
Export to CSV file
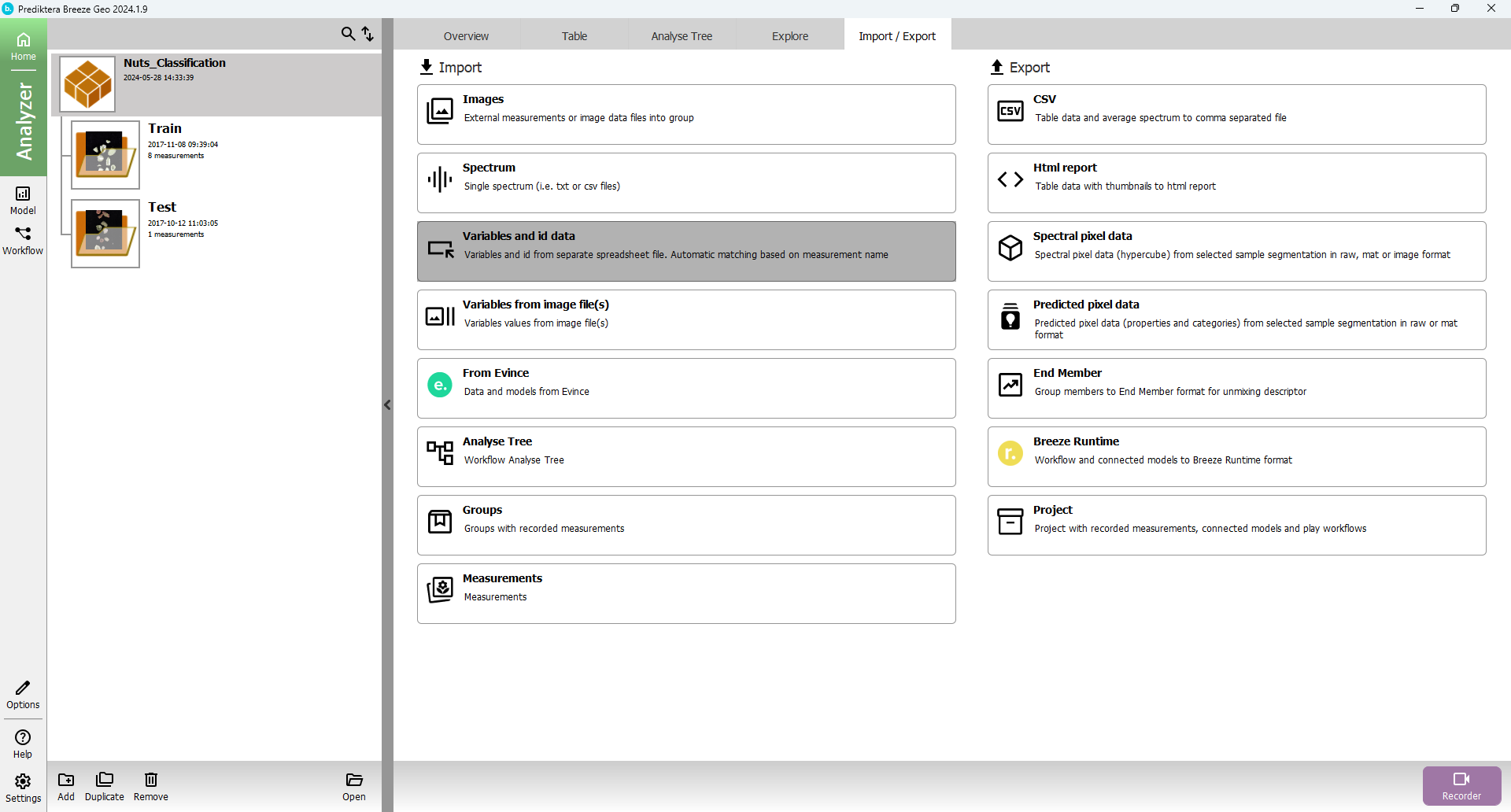click(1236, 114)
